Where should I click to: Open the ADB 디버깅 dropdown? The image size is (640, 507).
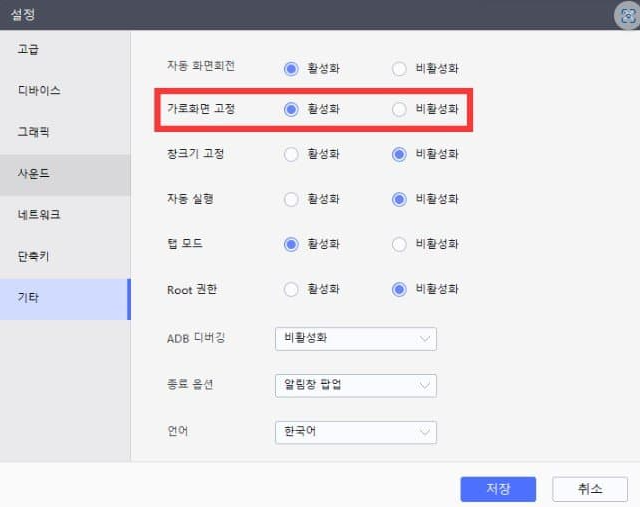pos(356,339)
